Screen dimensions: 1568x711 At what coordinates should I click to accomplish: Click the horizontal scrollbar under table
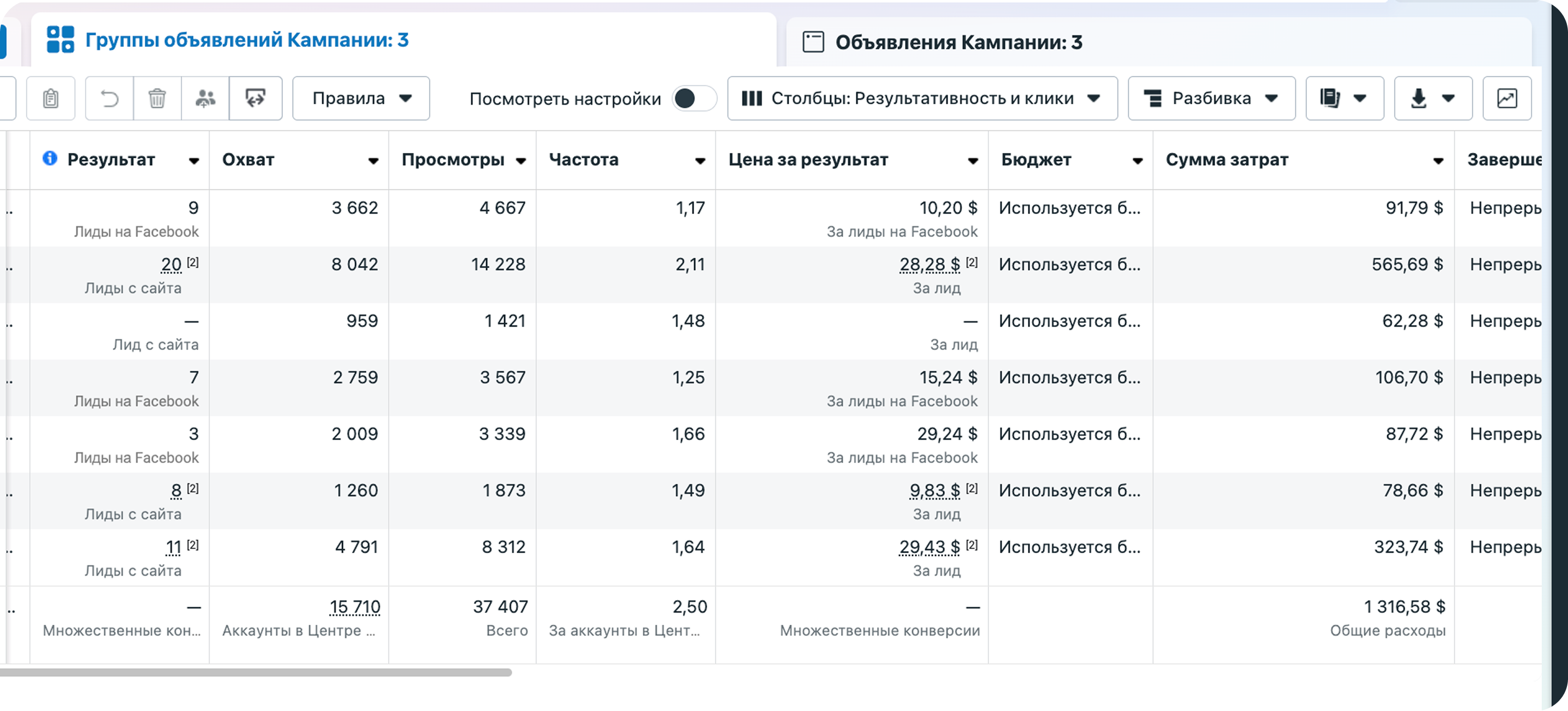(256, 672)
